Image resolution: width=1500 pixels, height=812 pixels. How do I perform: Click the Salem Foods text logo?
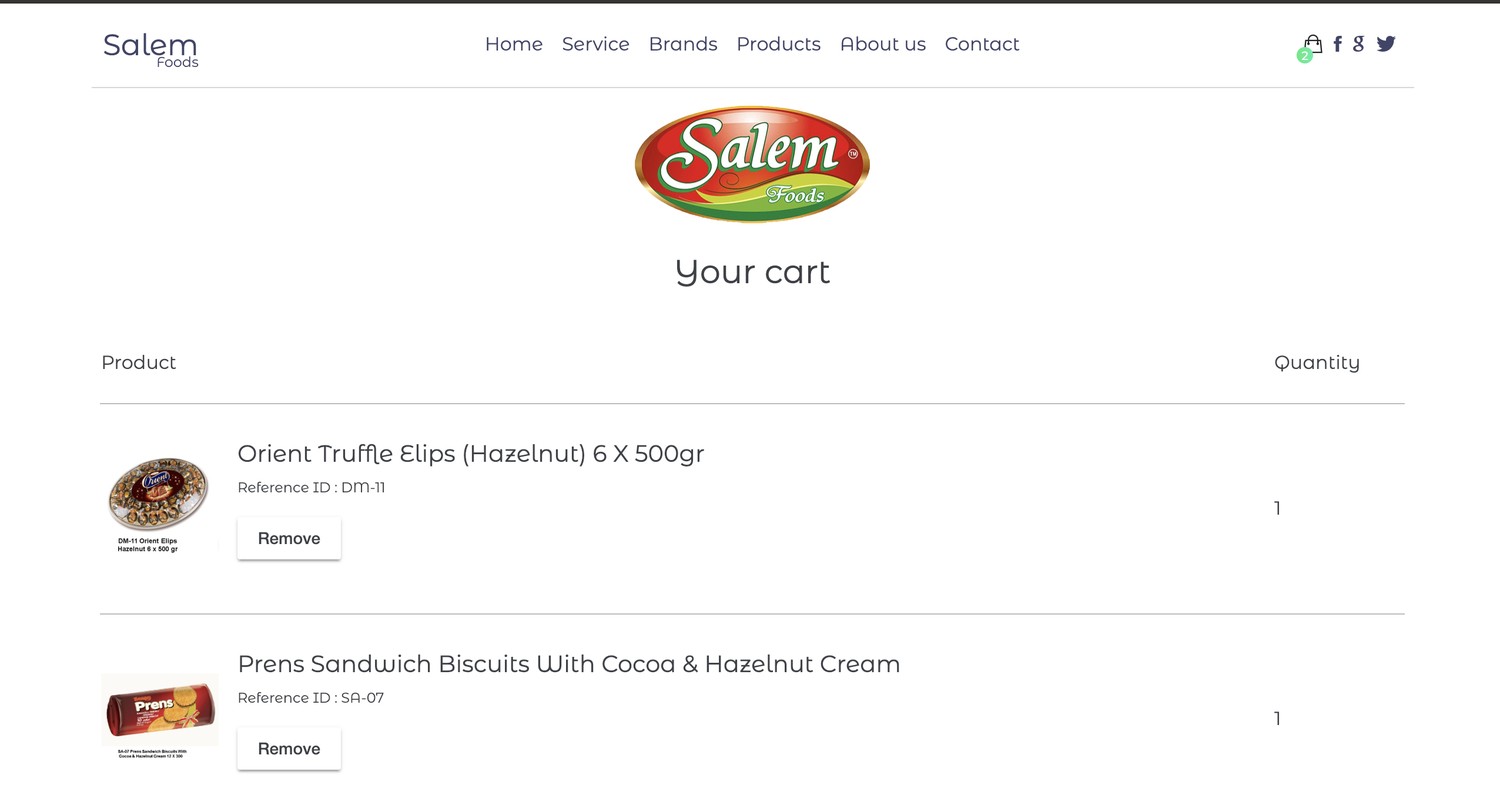(x=150, y=50)
